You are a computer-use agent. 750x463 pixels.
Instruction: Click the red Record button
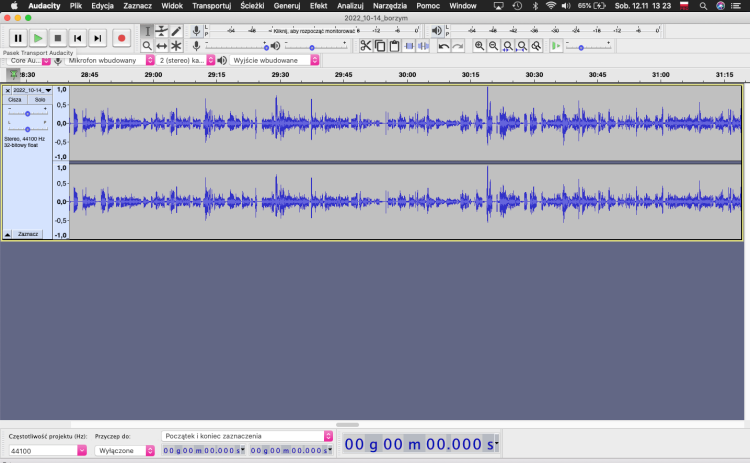[121, 38]
